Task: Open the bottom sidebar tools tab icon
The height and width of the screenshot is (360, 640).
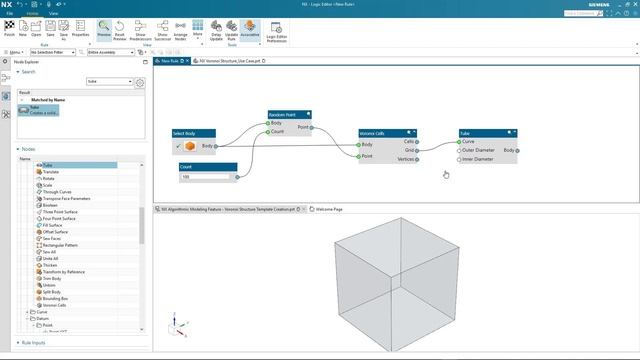Action: [x=6, y=114]
